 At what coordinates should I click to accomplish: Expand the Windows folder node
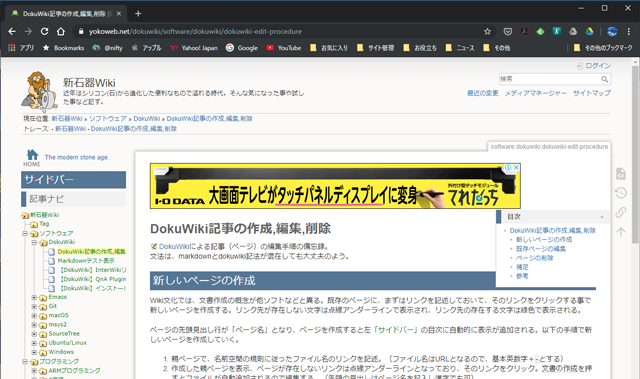pos(34,352)
